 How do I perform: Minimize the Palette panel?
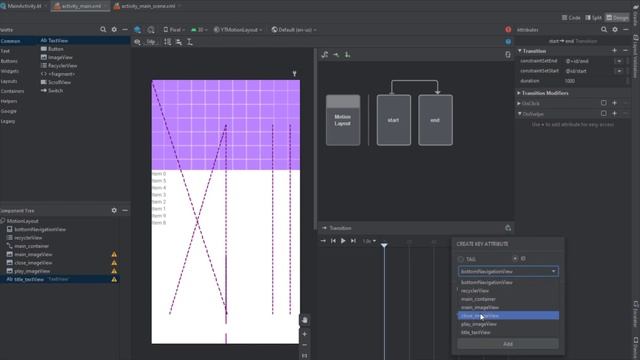(x=125, y=29)
